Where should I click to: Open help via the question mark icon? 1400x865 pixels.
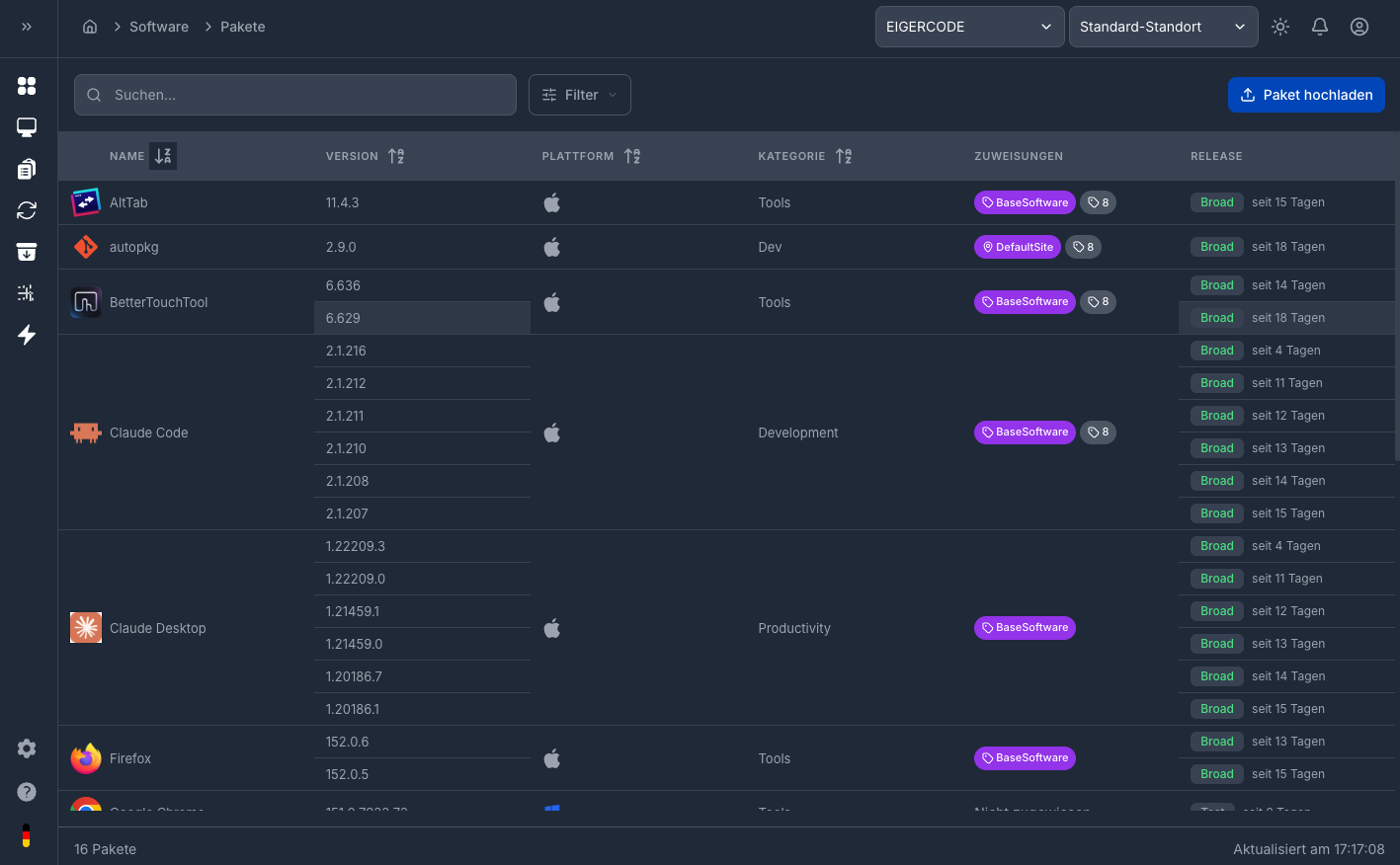(27, 792)
